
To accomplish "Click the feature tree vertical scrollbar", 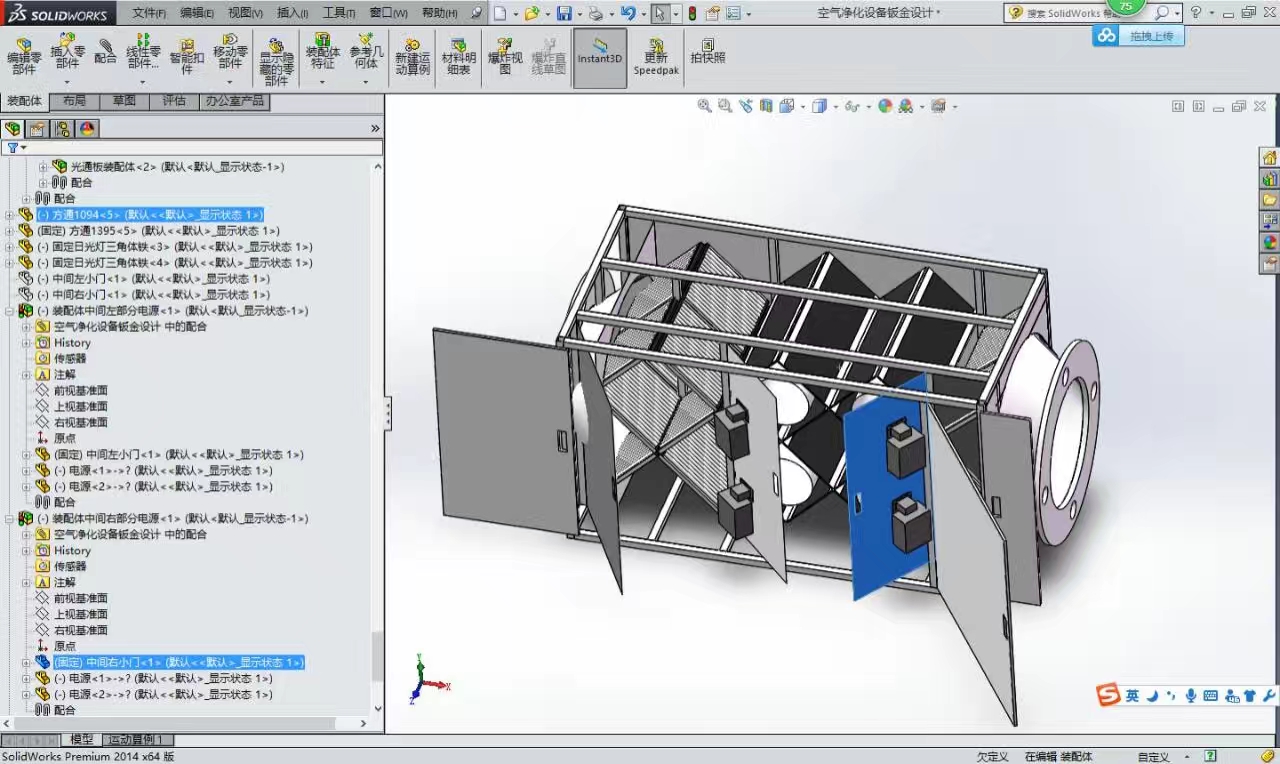I will click(377, 655).
